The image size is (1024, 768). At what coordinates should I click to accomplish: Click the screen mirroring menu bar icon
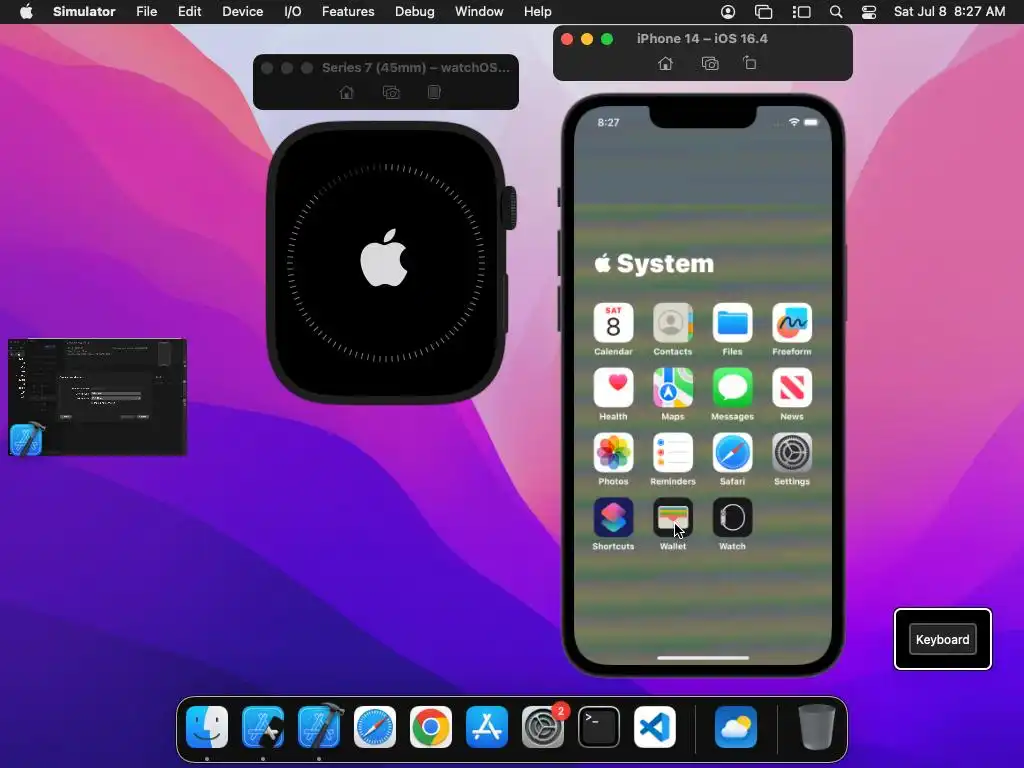[x=763, y=12]
